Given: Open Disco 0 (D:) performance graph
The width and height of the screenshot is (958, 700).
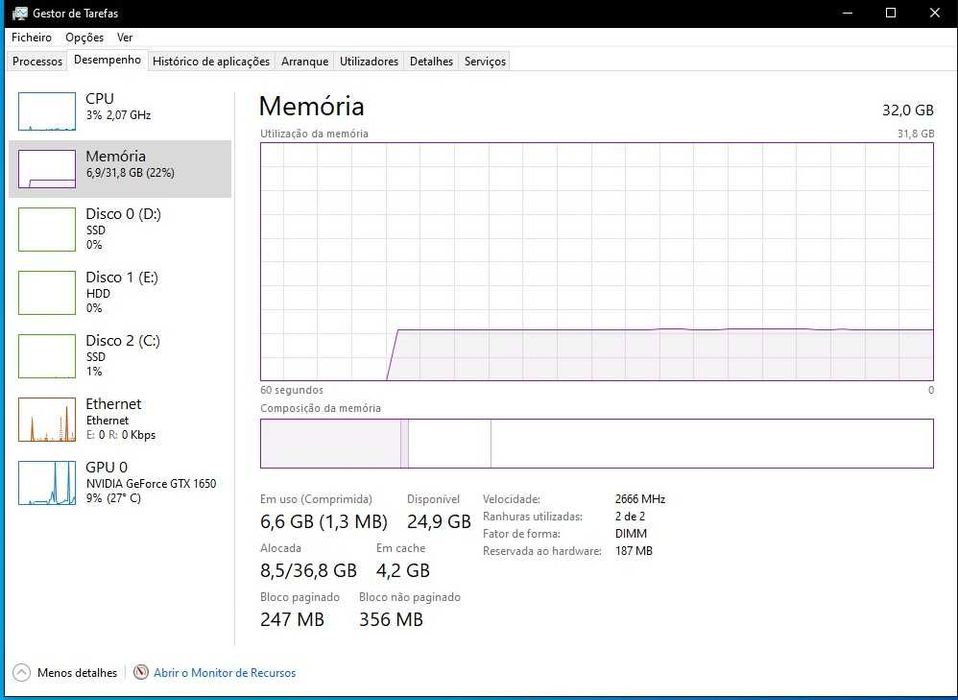Looking at the screenshot, I should [47, 229].
